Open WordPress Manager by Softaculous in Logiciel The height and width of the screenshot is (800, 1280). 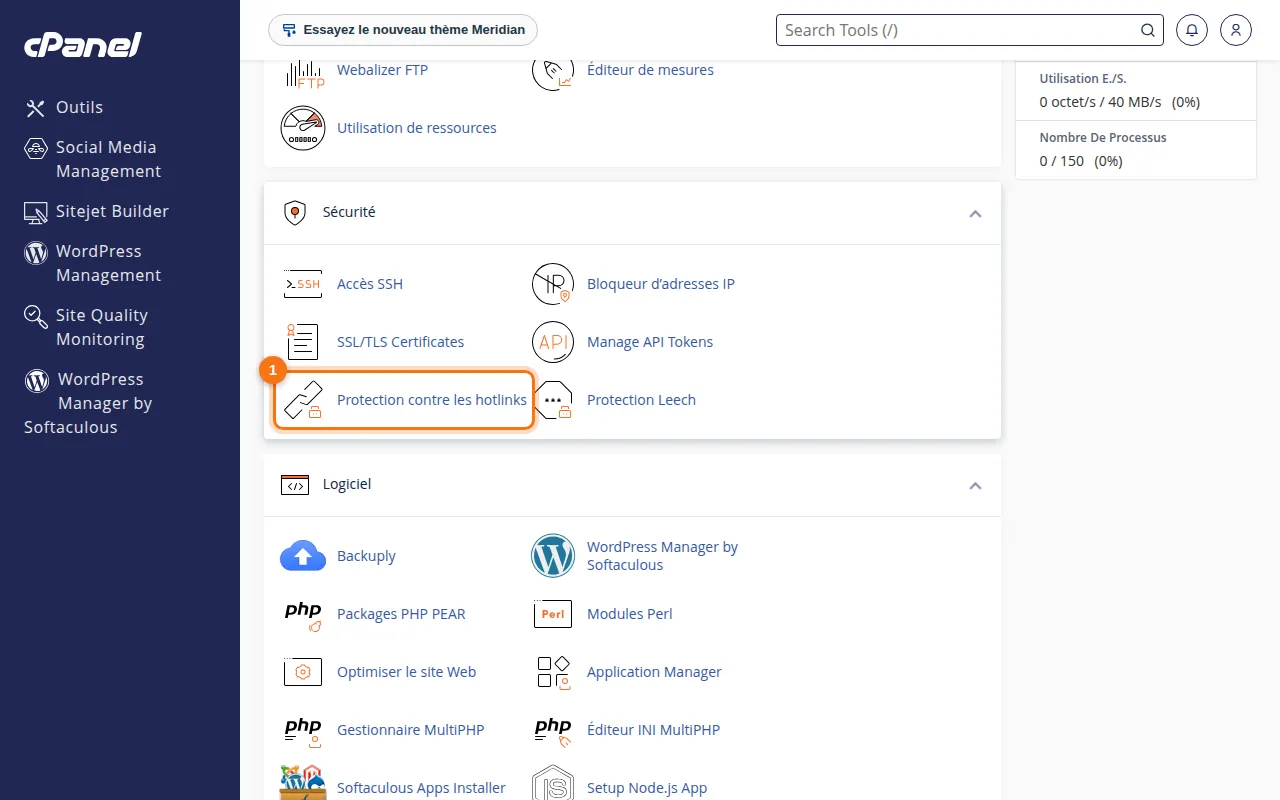(662, 556)
